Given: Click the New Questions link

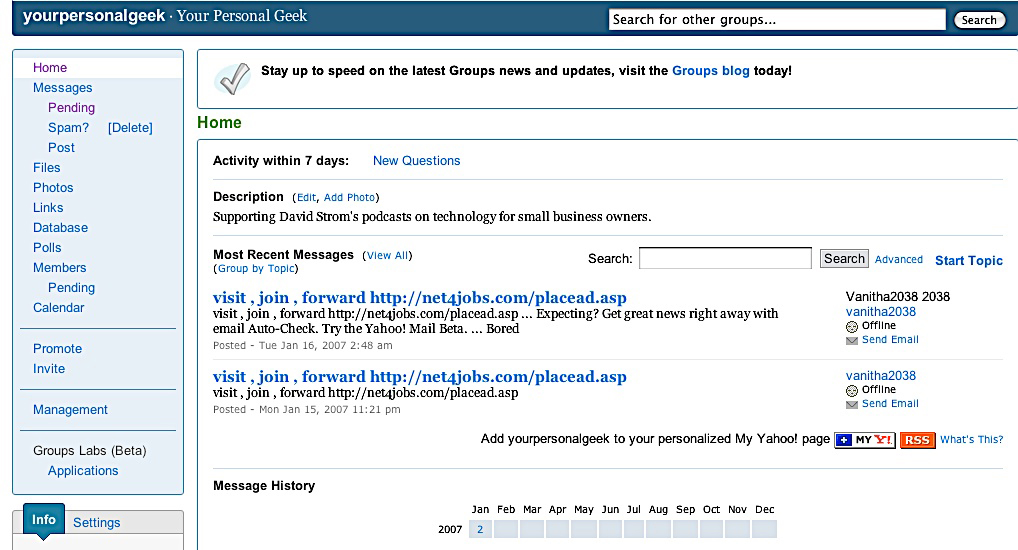Looking at the screenshot, I should pyautogui.click(x=416, y=161).
